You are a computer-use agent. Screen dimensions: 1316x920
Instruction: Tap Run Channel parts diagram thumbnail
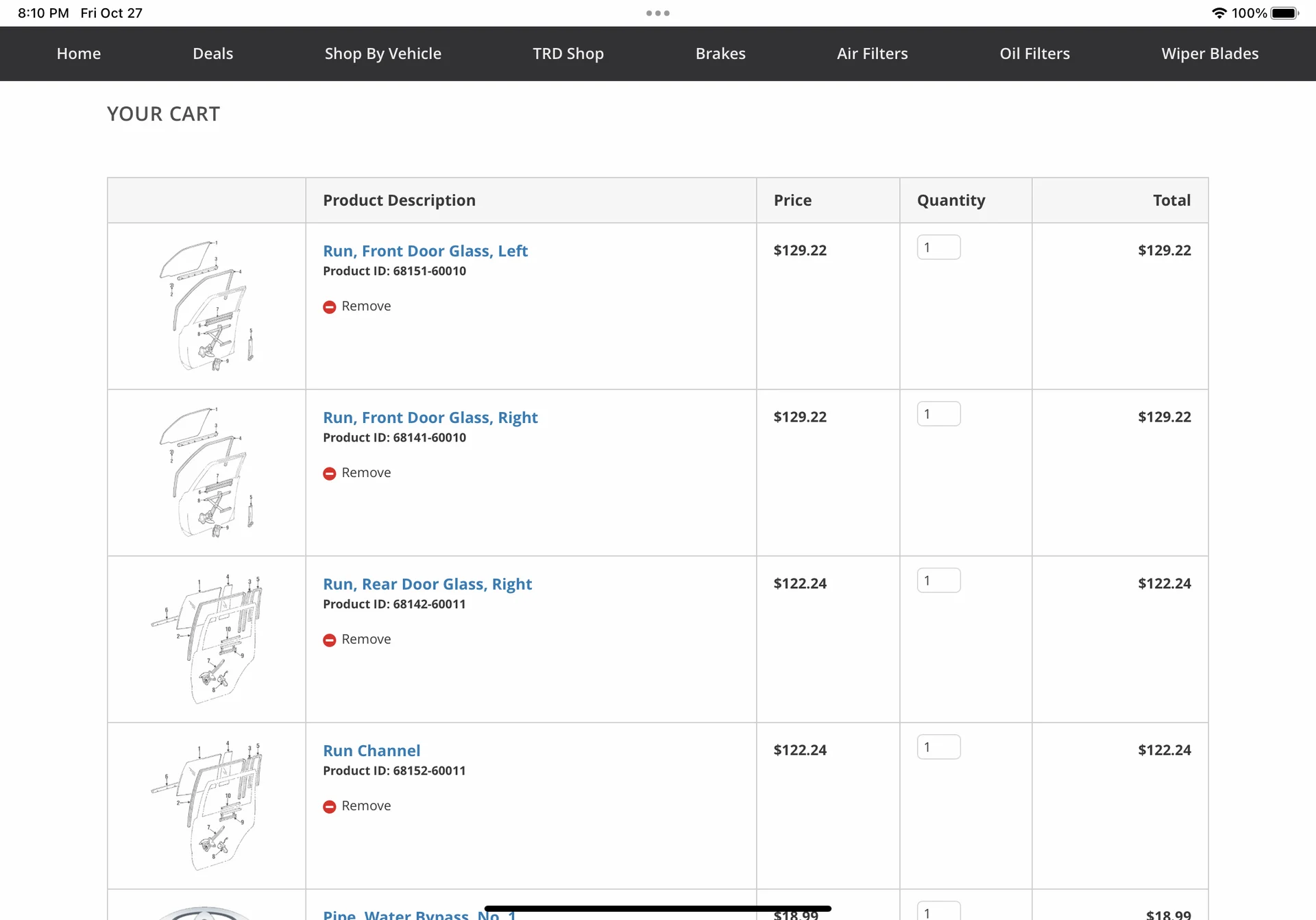[x=206, y=806]
